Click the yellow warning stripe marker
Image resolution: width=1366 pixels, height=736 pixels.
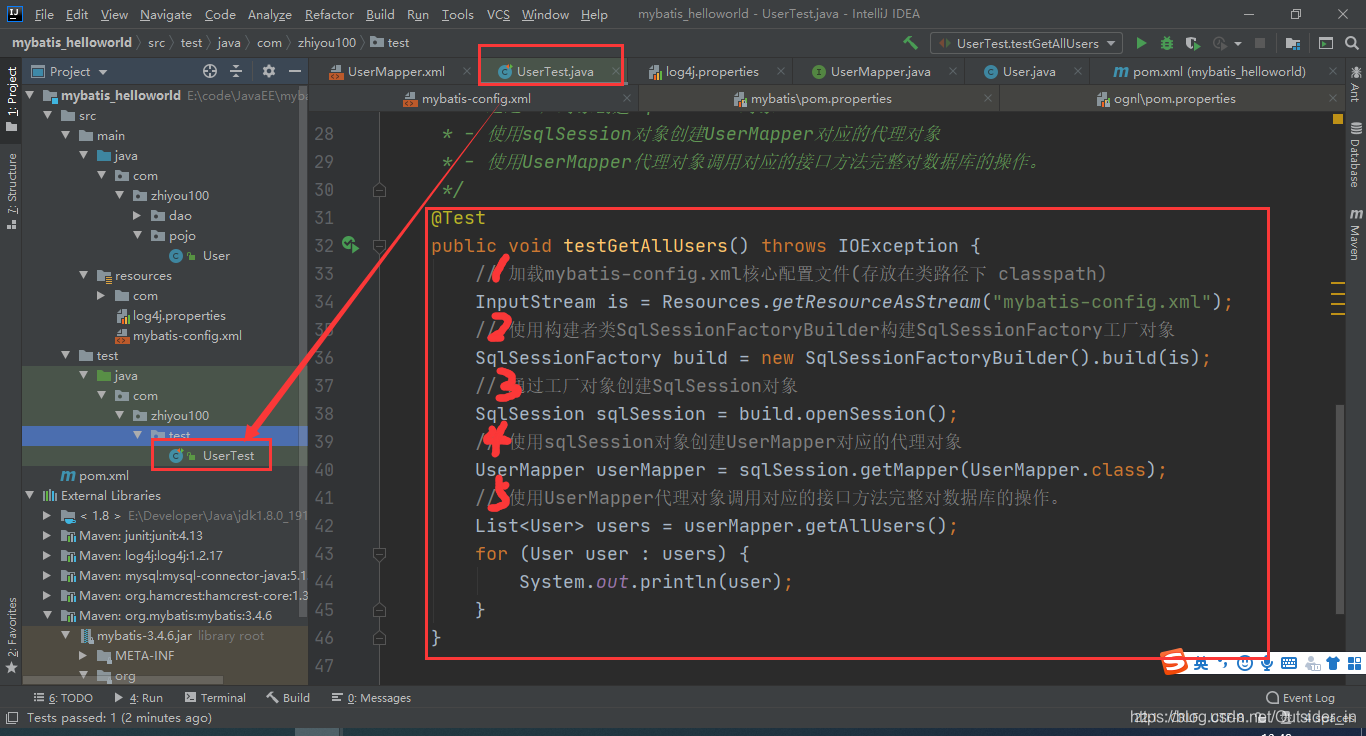tap(1339, 119)
